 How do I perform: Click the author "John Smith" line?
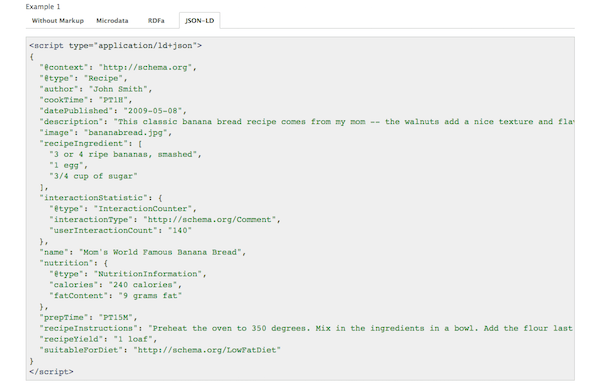pos(96,89)
